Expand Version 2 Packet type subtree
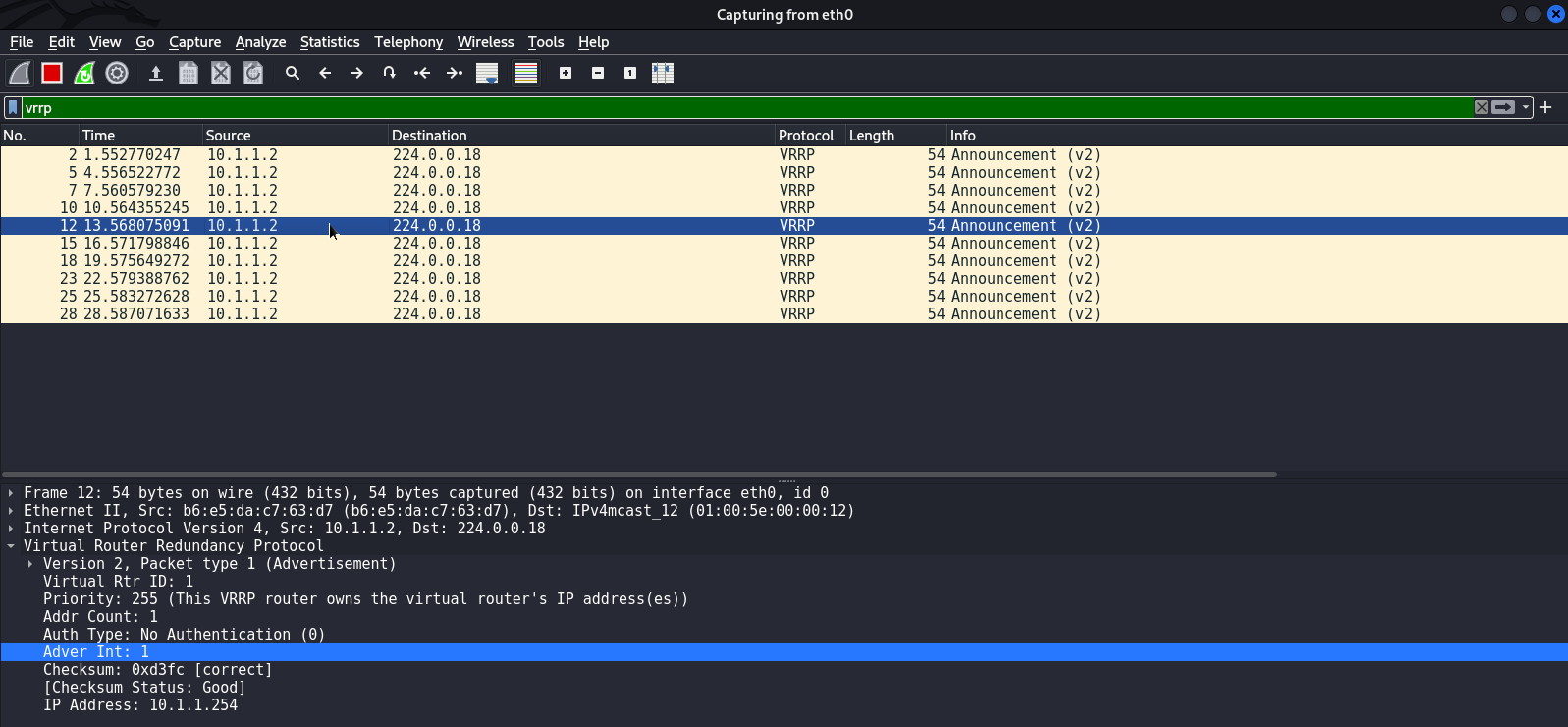The height and width of the screenshot is (727, 1568). pos(30,564)
